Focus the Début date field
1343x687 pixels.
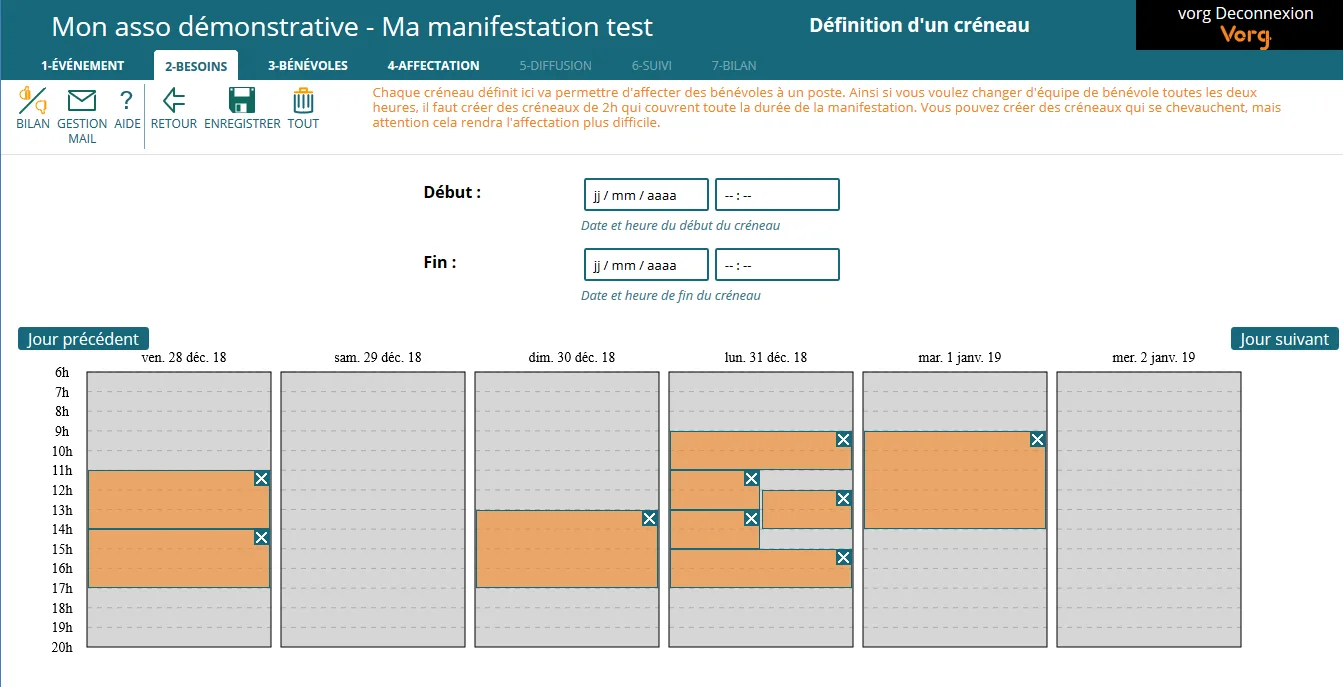(x=646, y=195)
